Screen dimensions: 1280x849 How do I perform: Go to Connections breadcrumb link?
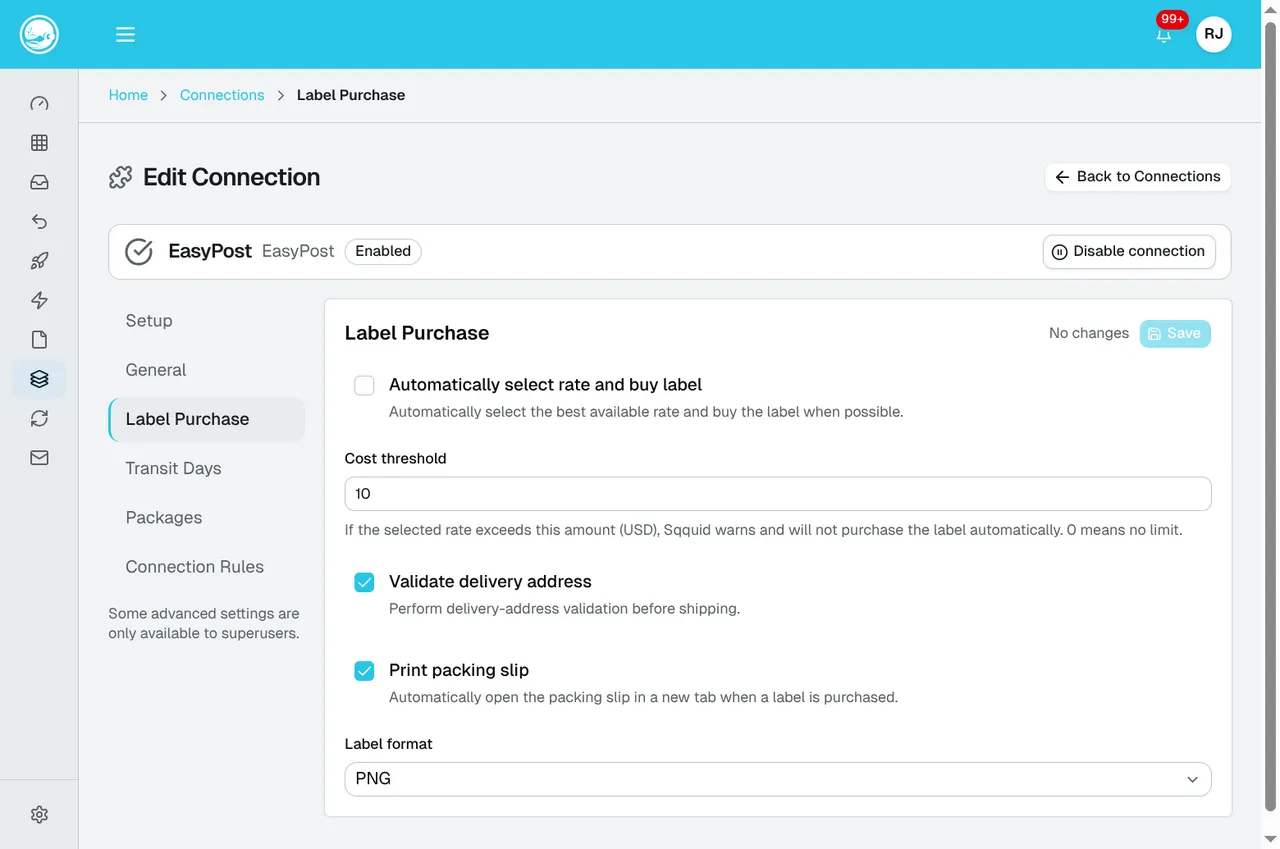[x=222, y=95]
